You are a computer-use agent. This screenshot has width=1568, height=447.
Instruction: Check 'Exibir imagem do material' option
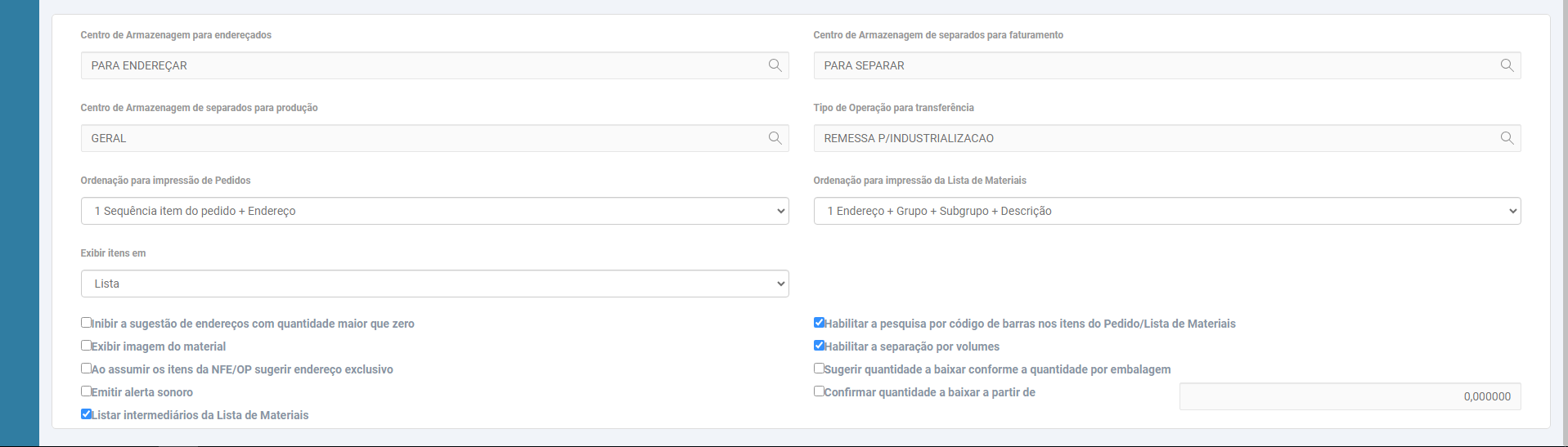point(86,346)
